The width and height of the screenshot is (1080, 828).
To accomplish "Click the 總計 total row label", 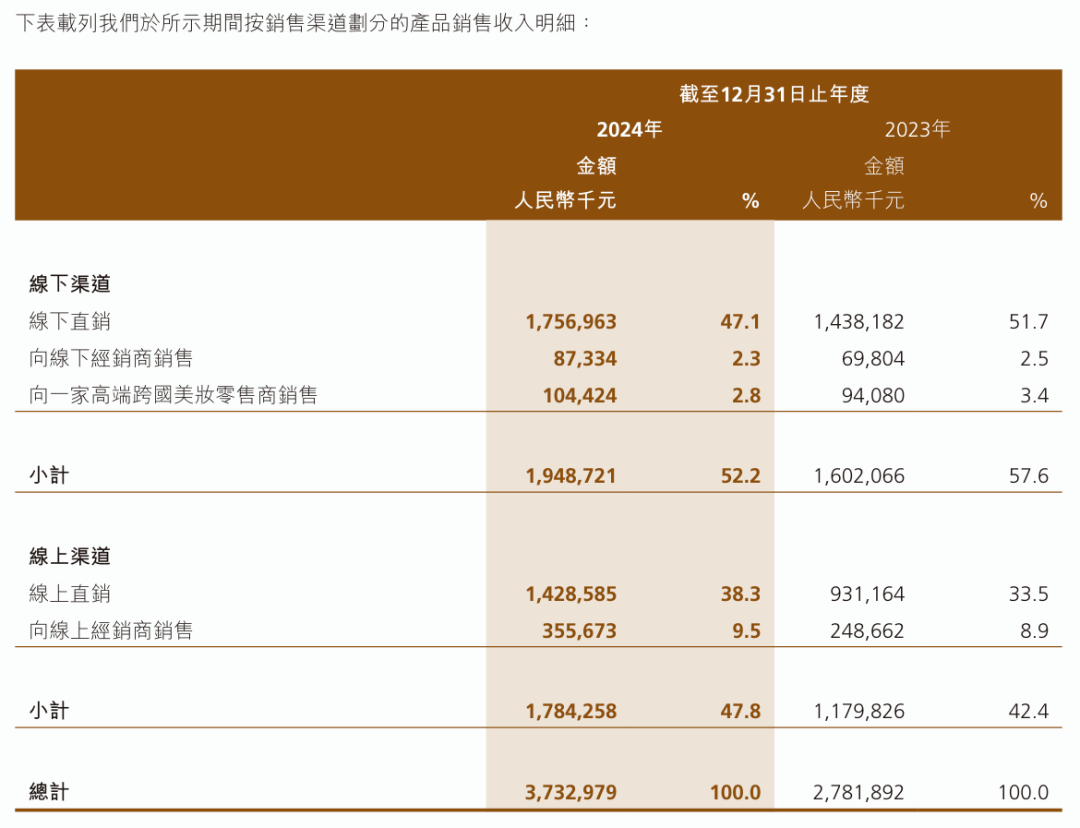I will 49,791.
